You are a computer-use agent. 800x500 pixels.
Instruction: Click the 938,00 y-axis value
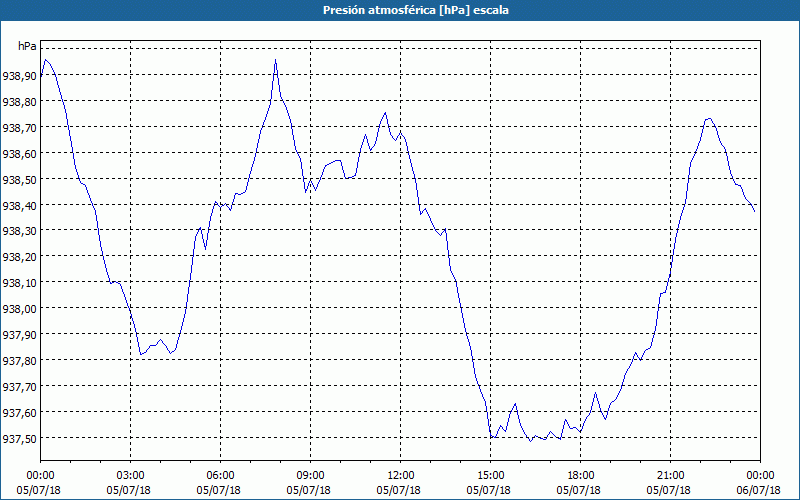tap(19, 309)
